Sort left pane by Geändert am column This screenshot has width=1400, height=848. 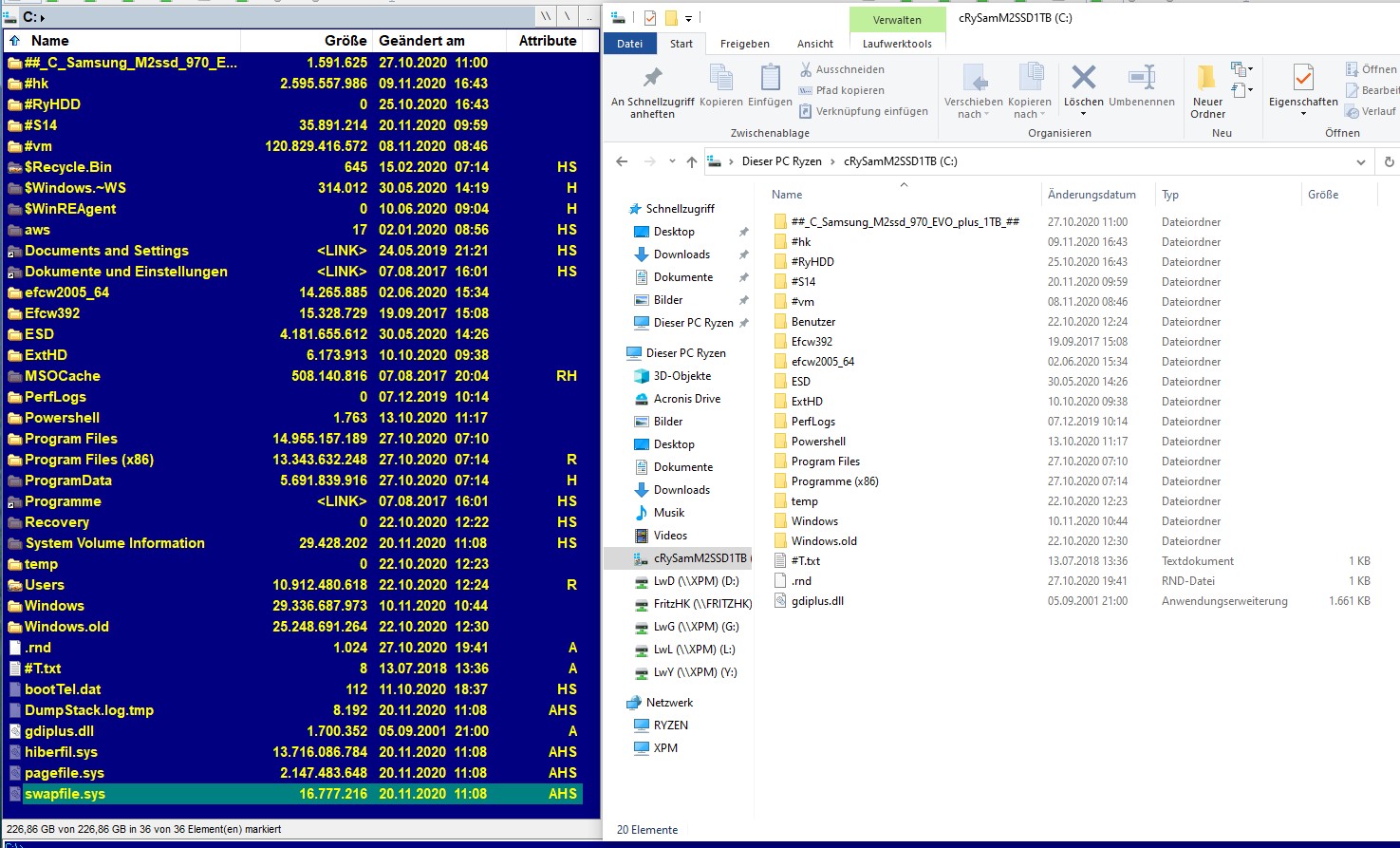coord(438,41)
